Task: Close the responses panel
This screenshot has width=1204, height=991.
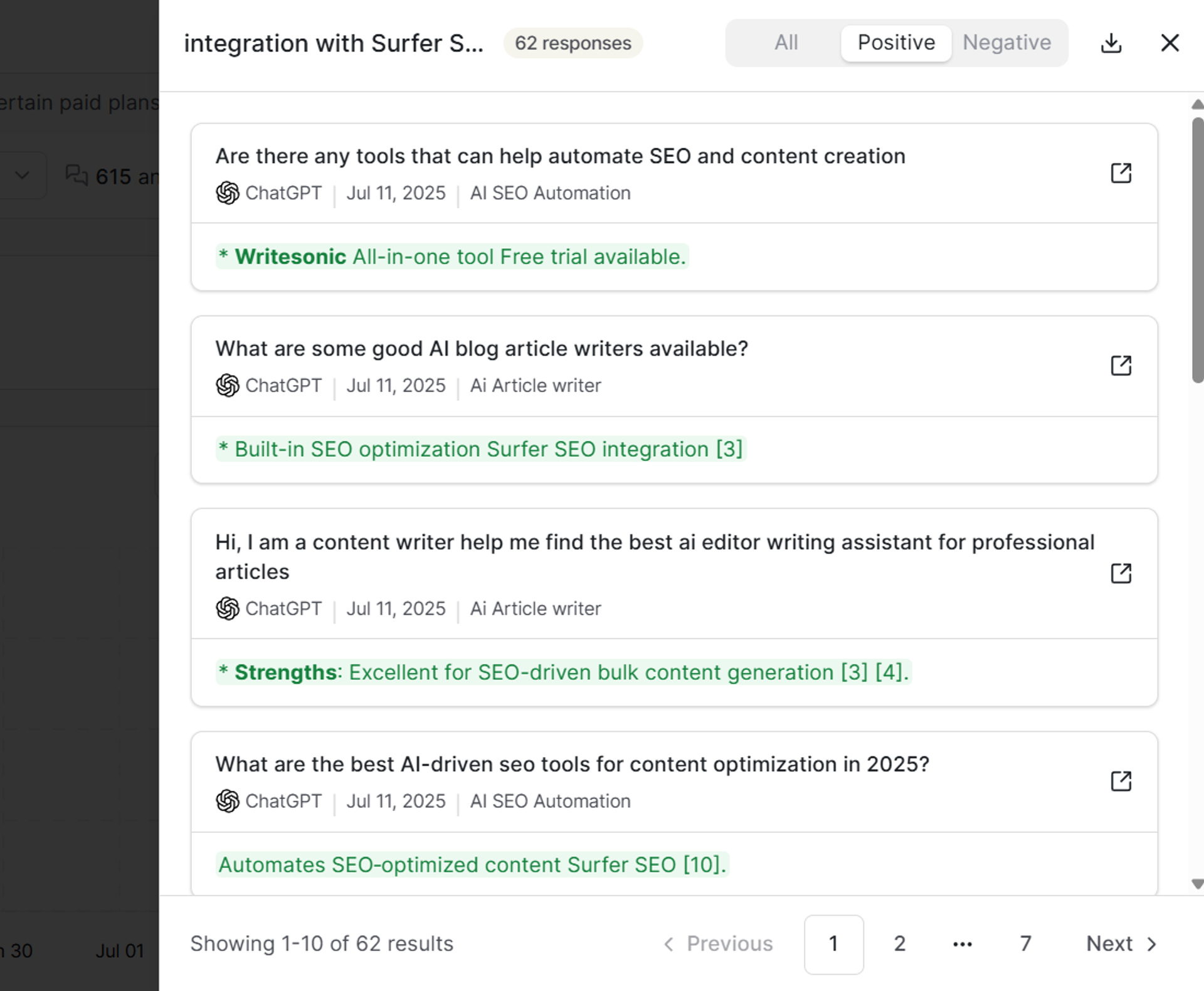Action: click(x=1170, y=43)
